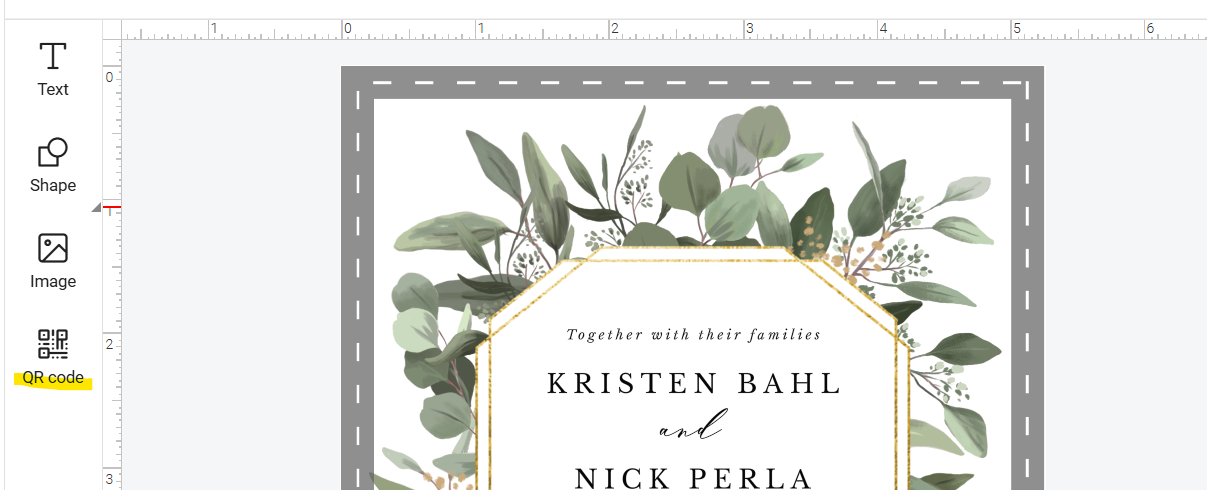Choose the Image tool icon

(x=53, y=248)
